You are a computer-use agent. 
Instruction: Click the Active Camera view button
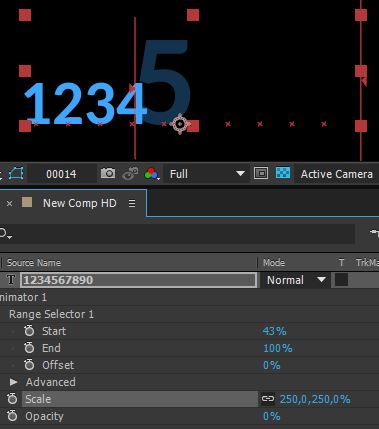[x=337, y=174]
